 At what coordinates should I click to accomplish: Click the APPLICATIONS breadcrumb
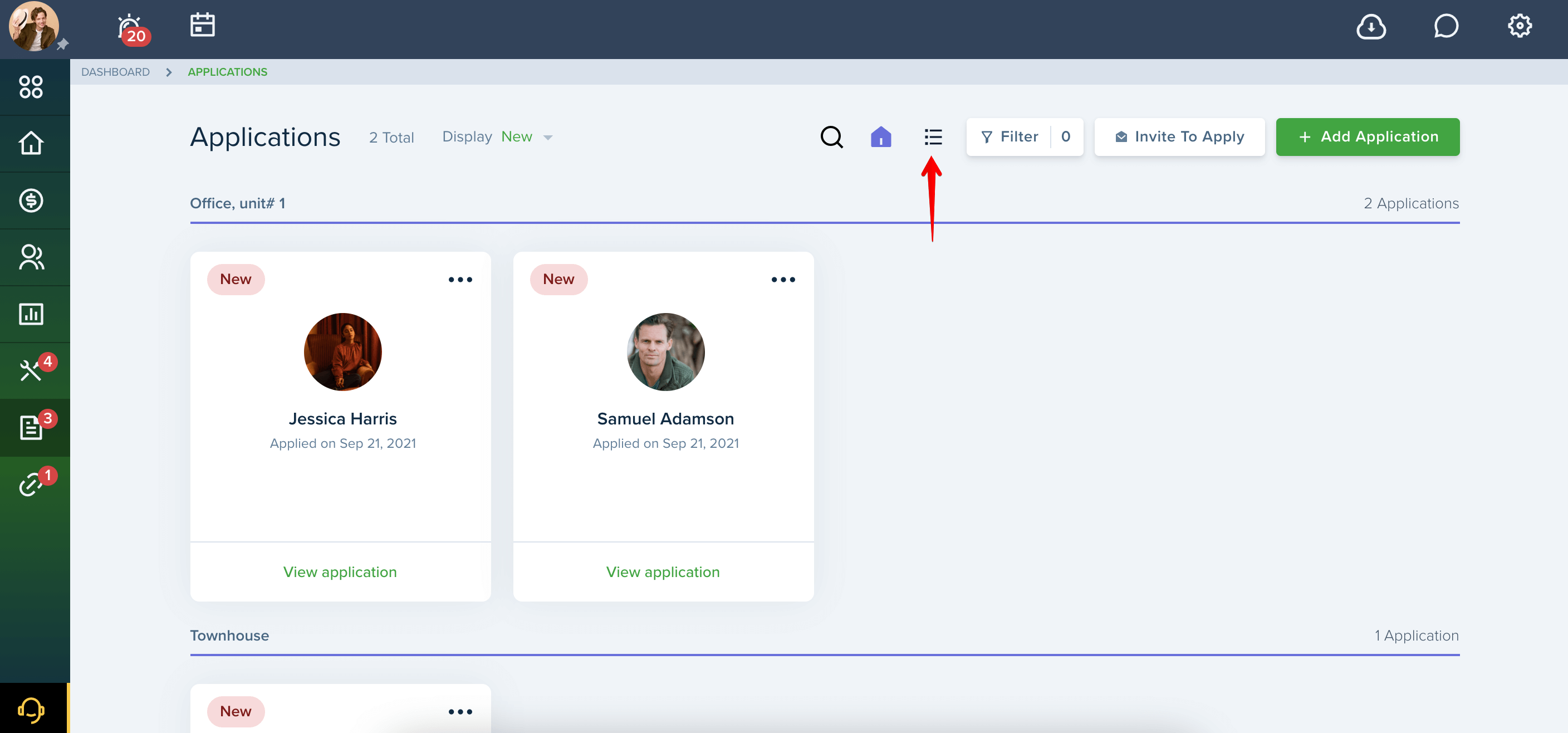coord(227,72)
